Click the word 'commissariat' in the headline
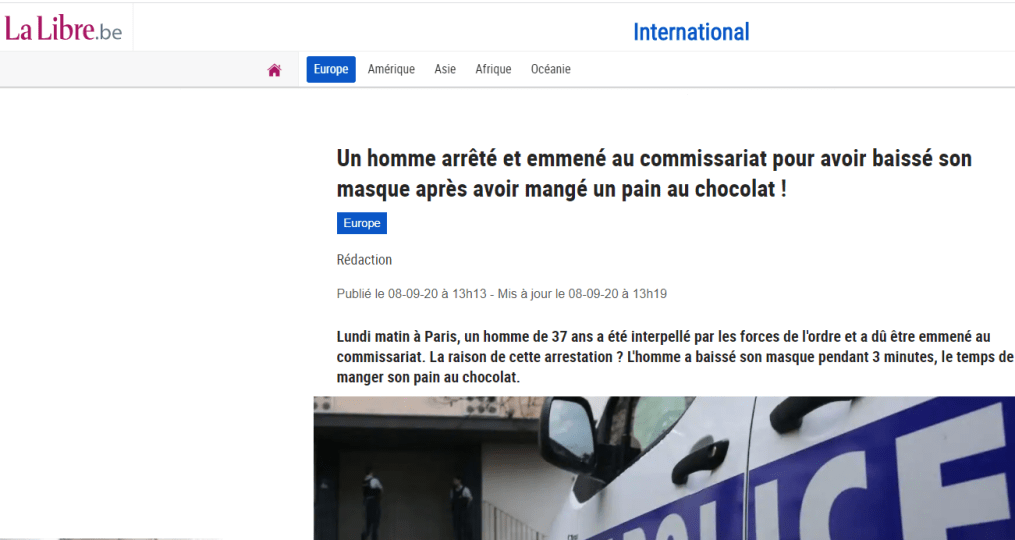The height and width of the screenshot is (540, 1015). point(704,159)
